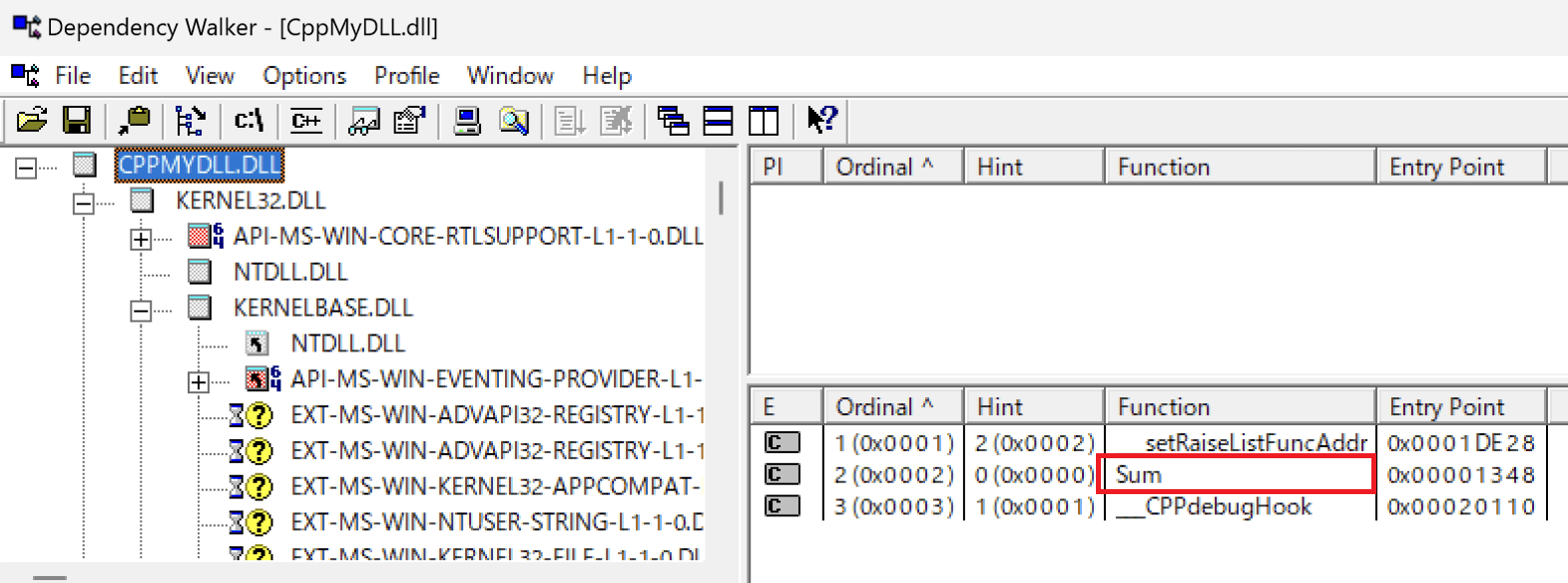The height and width of the screenshot is (583, 1568).
Task: Click the C export icon for setRaiseListFuncAddr
Action: click(783, 442)
